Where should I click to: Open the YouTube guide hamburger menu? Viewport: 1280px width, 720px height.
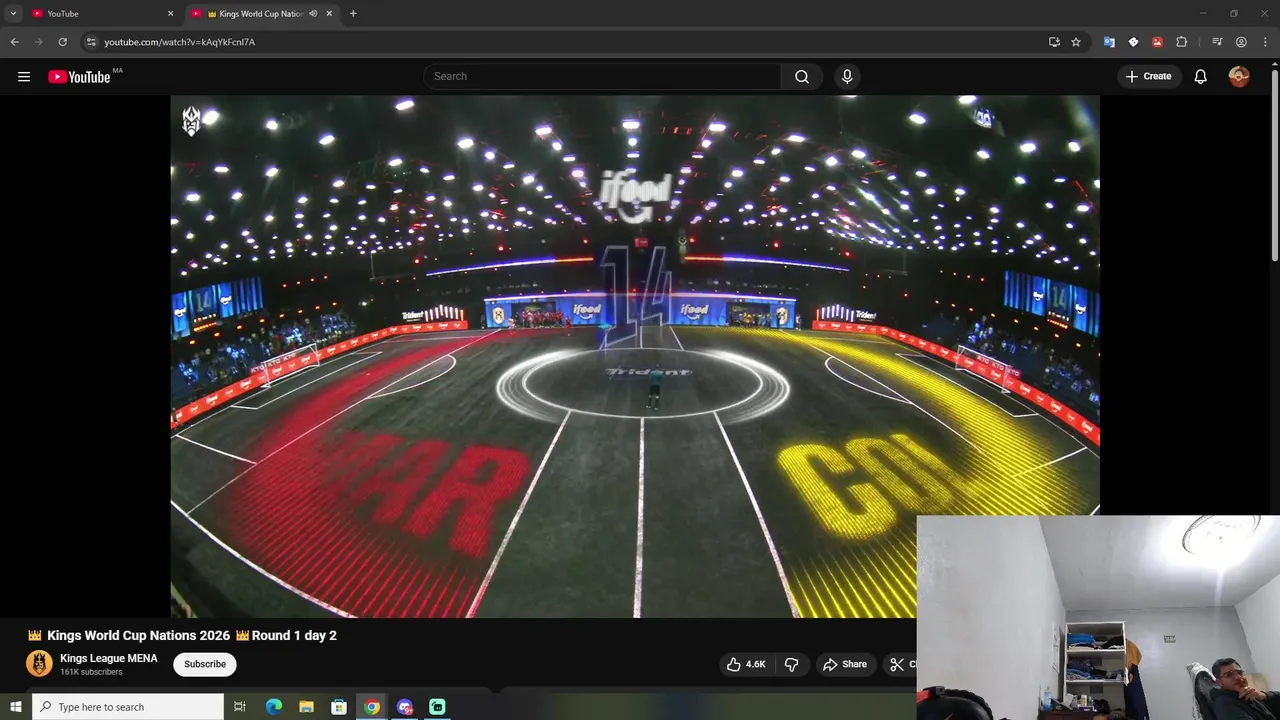(x=24, y=77)
